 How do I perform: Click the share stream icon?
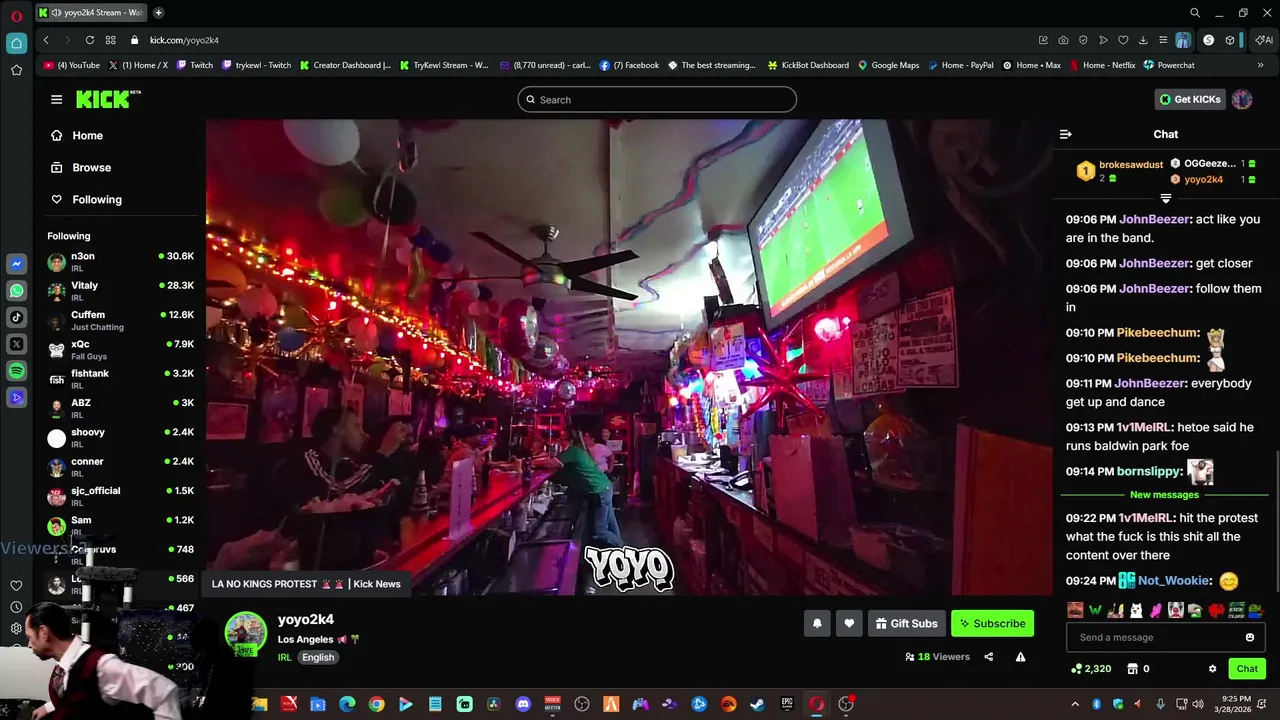[x=989, y=657]
